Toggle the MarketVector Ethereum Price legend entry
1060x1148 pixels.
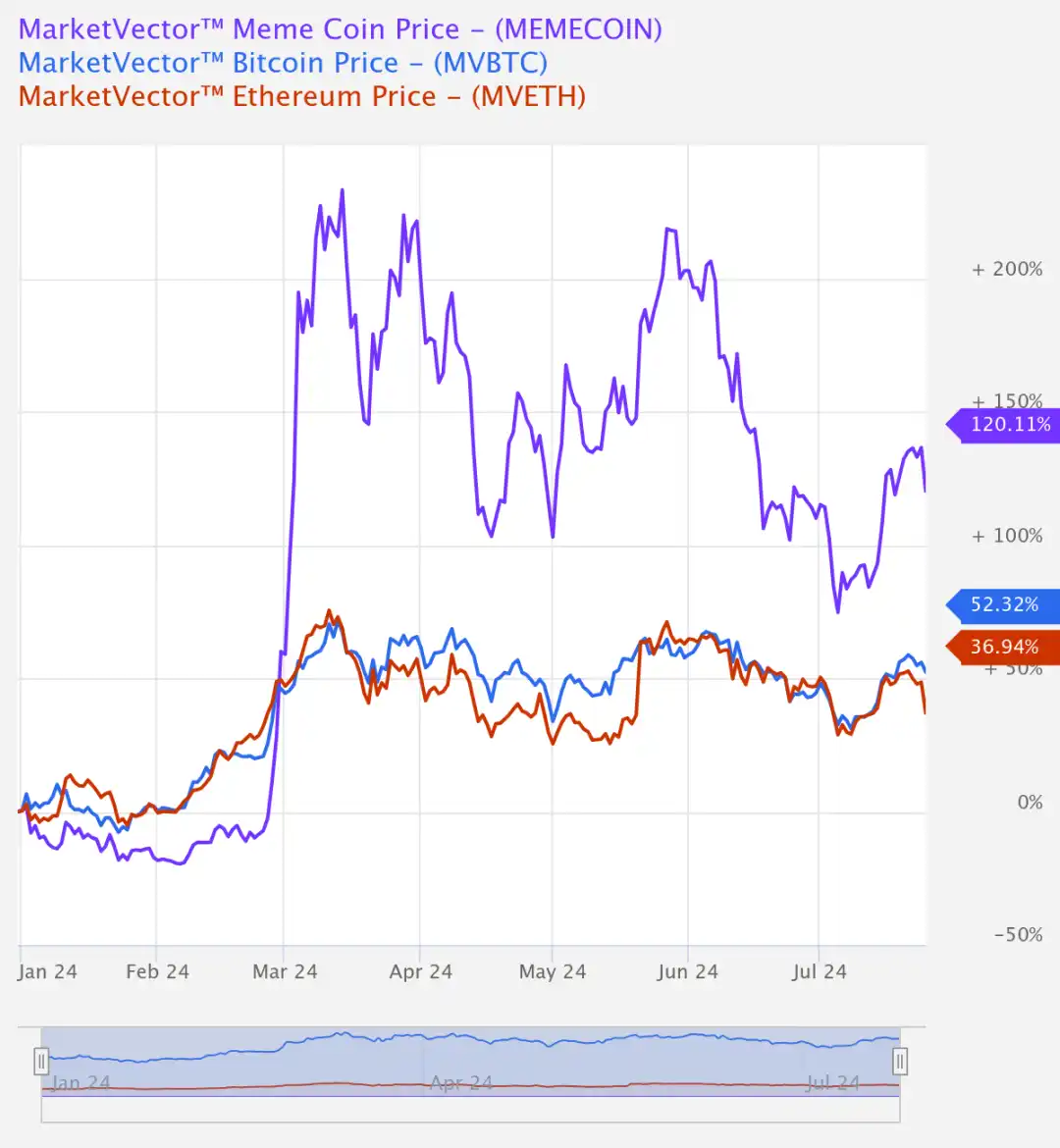[301, 96]
